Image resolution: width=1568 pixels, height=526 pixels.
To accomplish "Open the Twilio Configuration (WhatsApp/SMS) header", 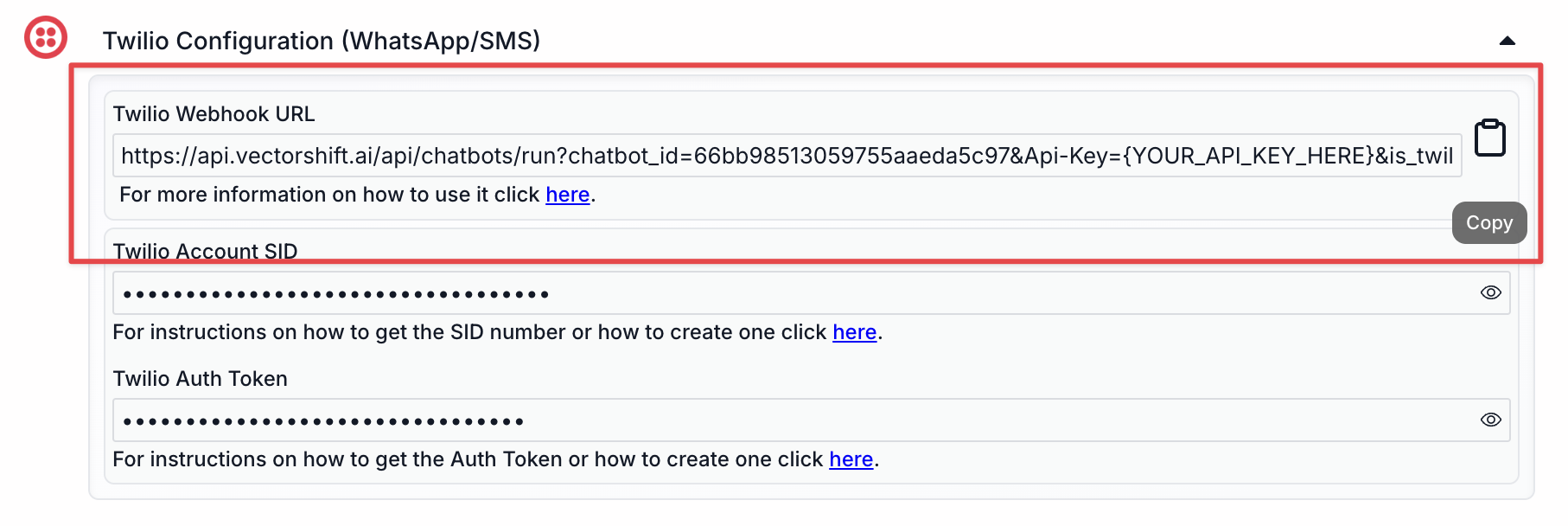I will [x=322, y=40].
